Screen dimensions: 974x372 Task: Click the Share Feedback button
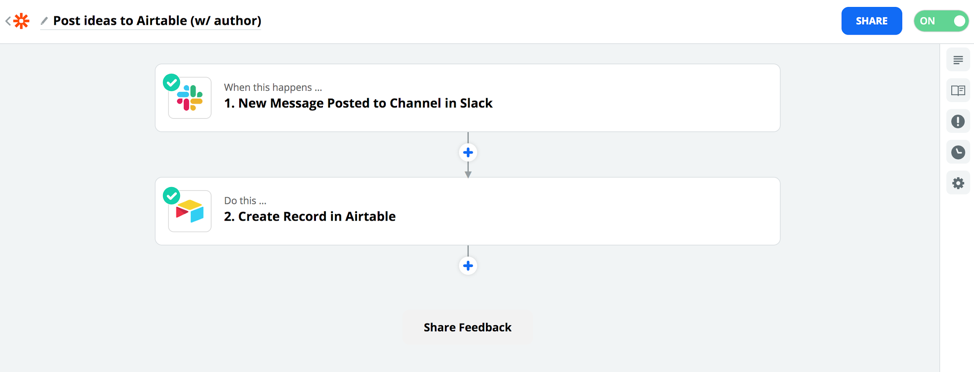[468, 327]
